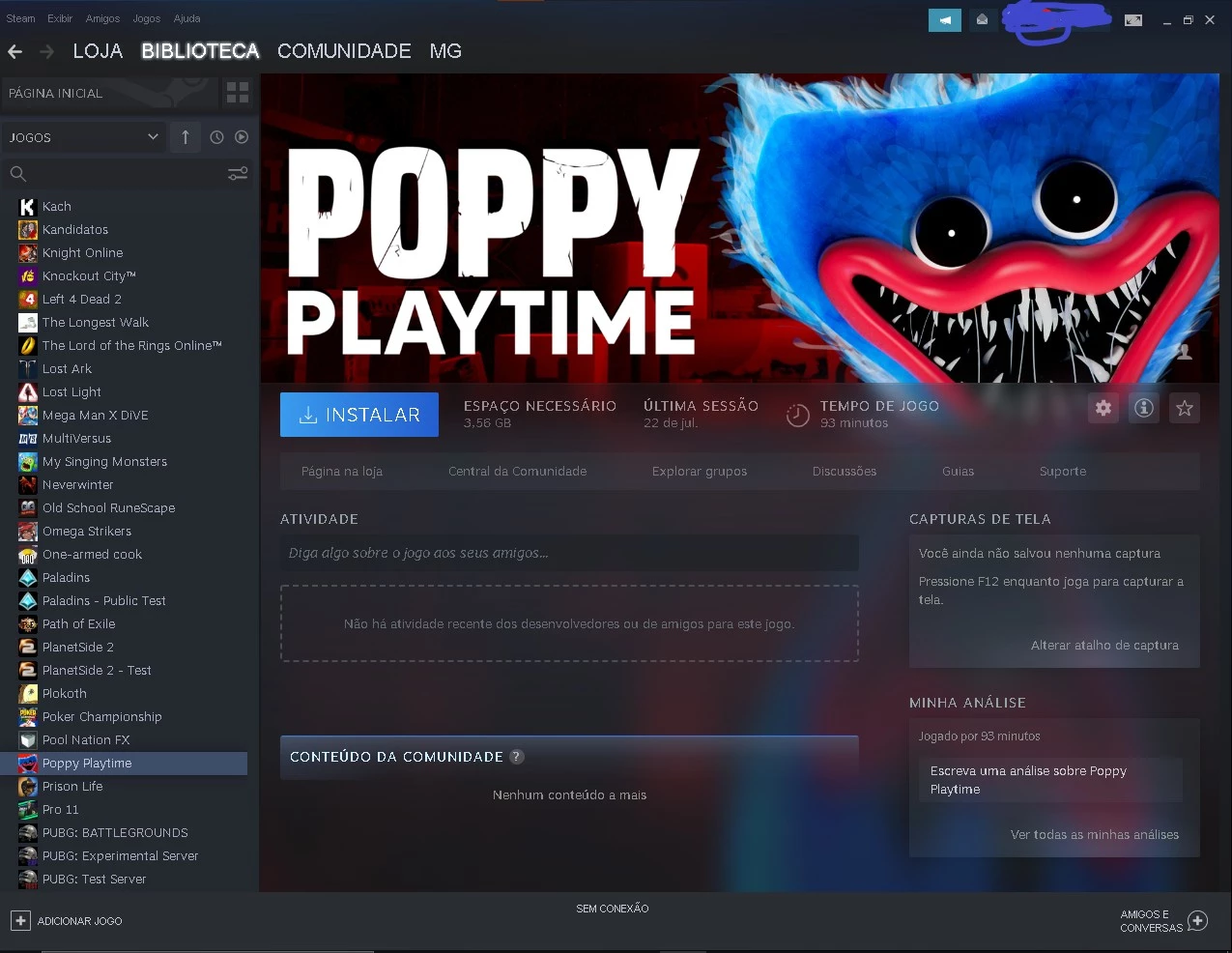Click the INSTALAR button

[x=359, y=415]
